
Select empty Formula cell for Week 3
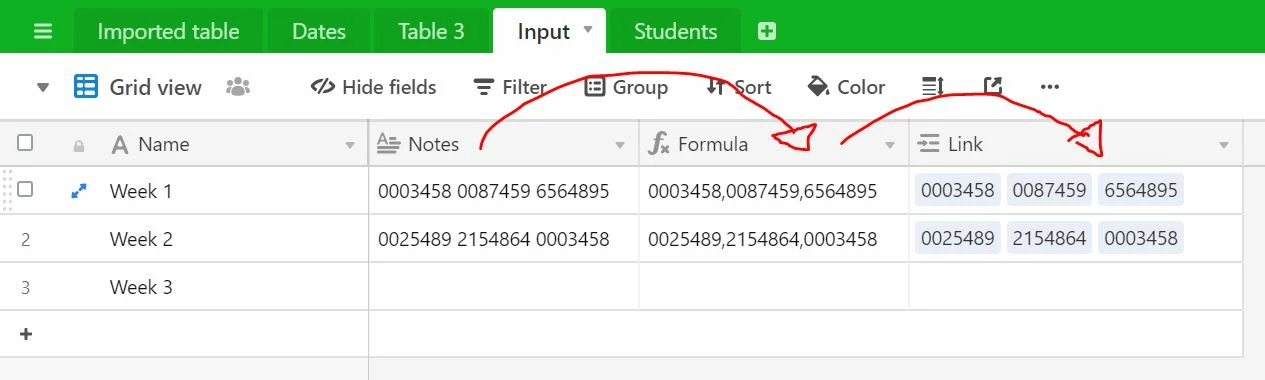pyautogui.click(x=774, y=287)
